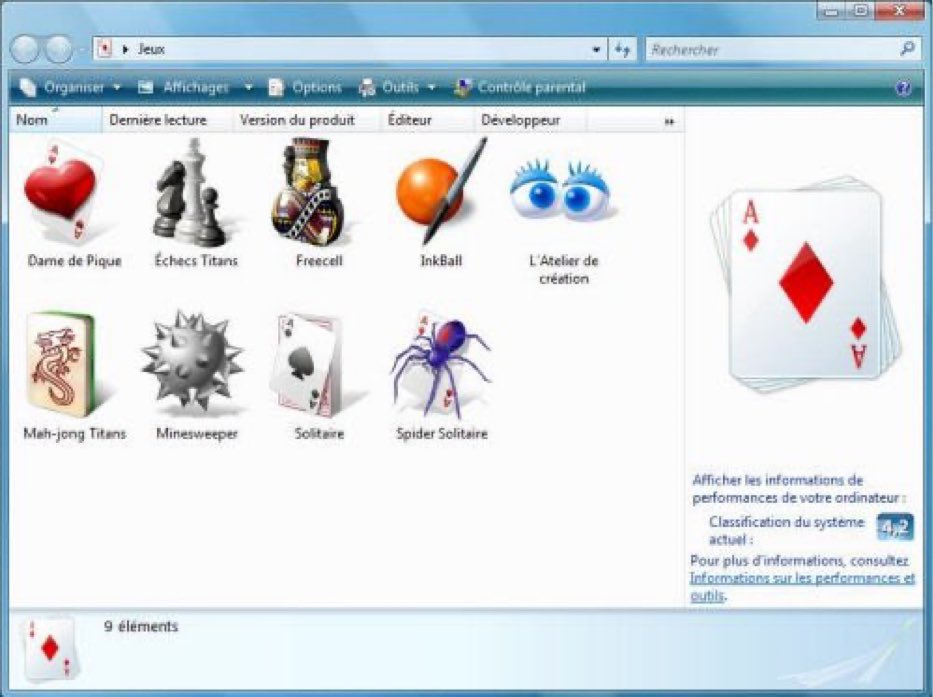Expand the Organiser dropdown arrow
The image size is (933, 697).
[117, 87]
